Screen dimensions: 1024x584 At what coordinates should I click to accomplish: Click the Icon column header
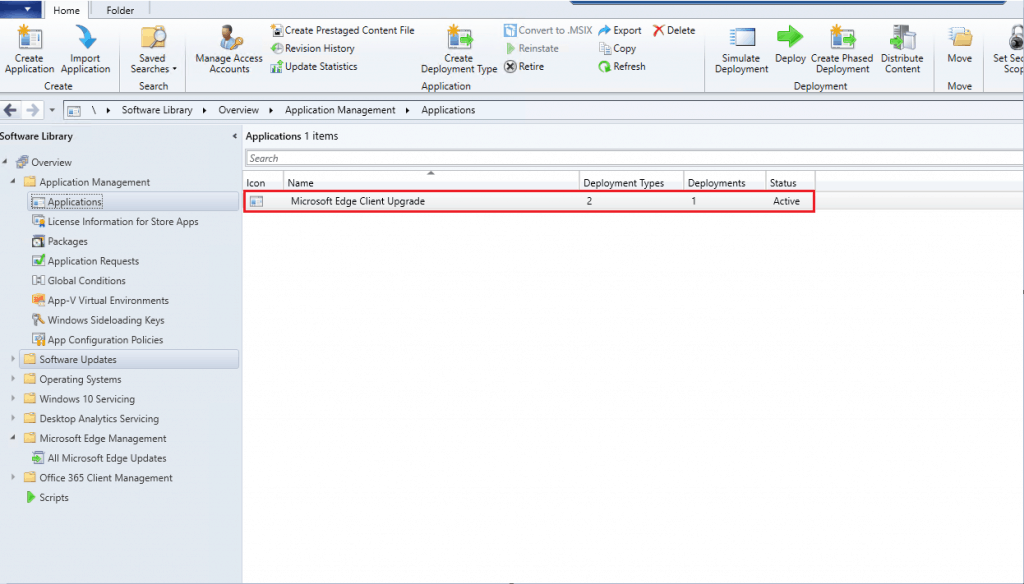click(263, 183)
